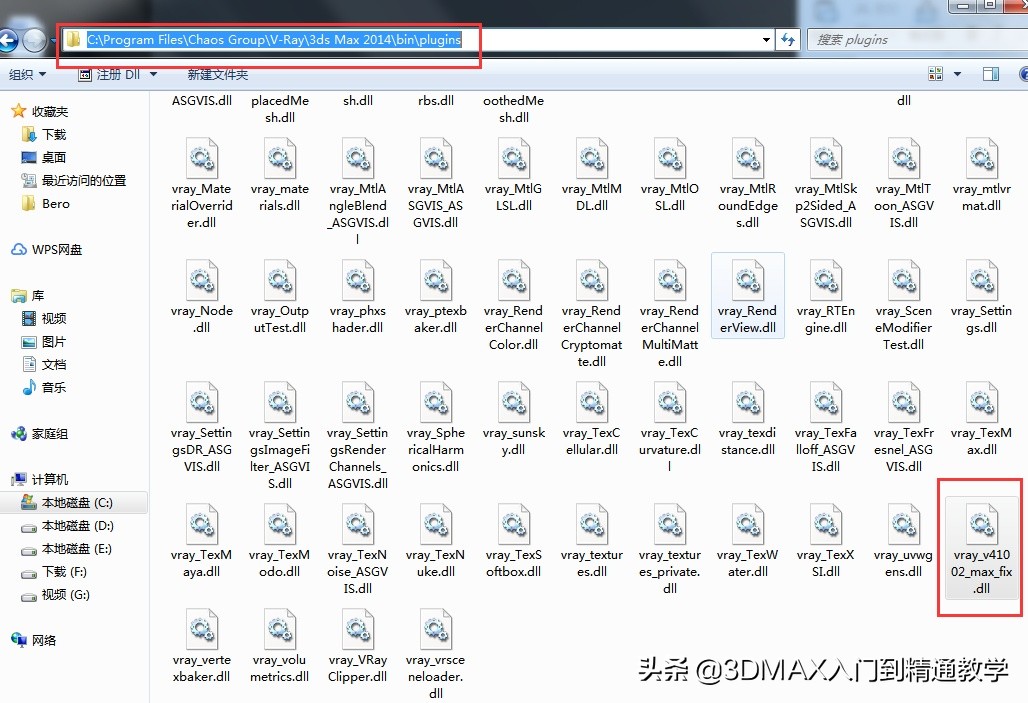Select the vray_v41002_max_fix.dll file
Image resolution: width=1028 pixels, height=703 pixels.
coord(982,527)
